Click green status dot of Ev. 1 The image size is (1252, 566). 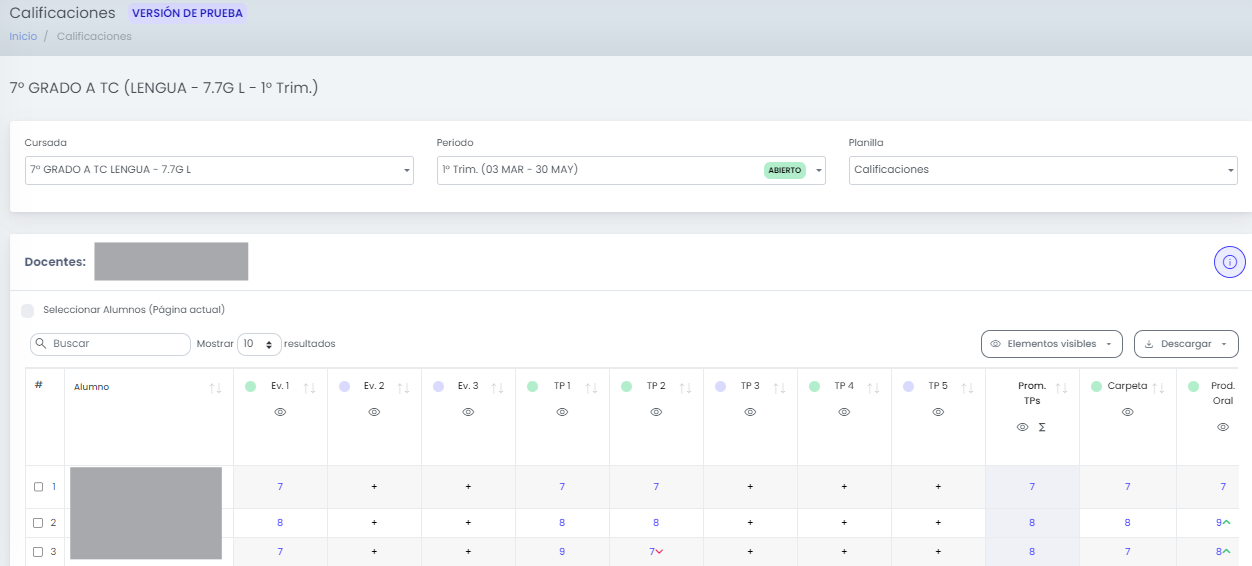250,386
